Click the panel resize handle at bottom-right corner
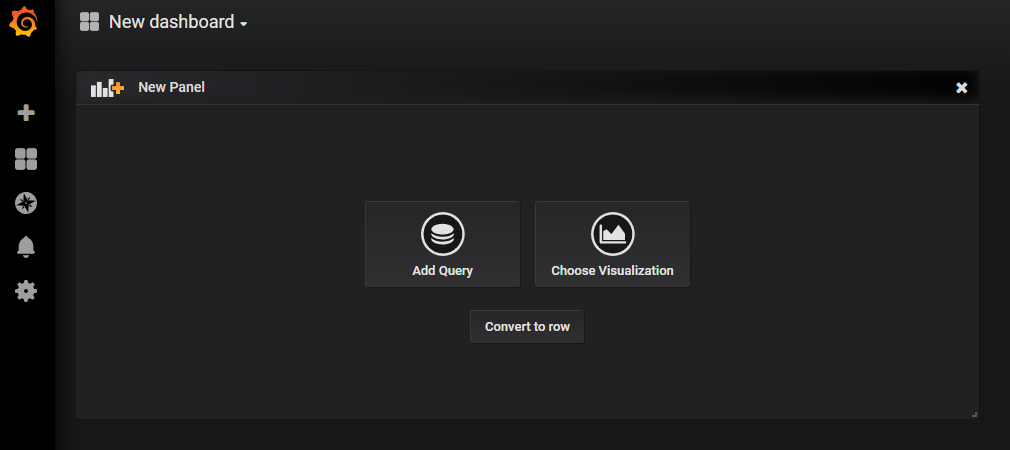1010x450 pixels. click(974, 414)
